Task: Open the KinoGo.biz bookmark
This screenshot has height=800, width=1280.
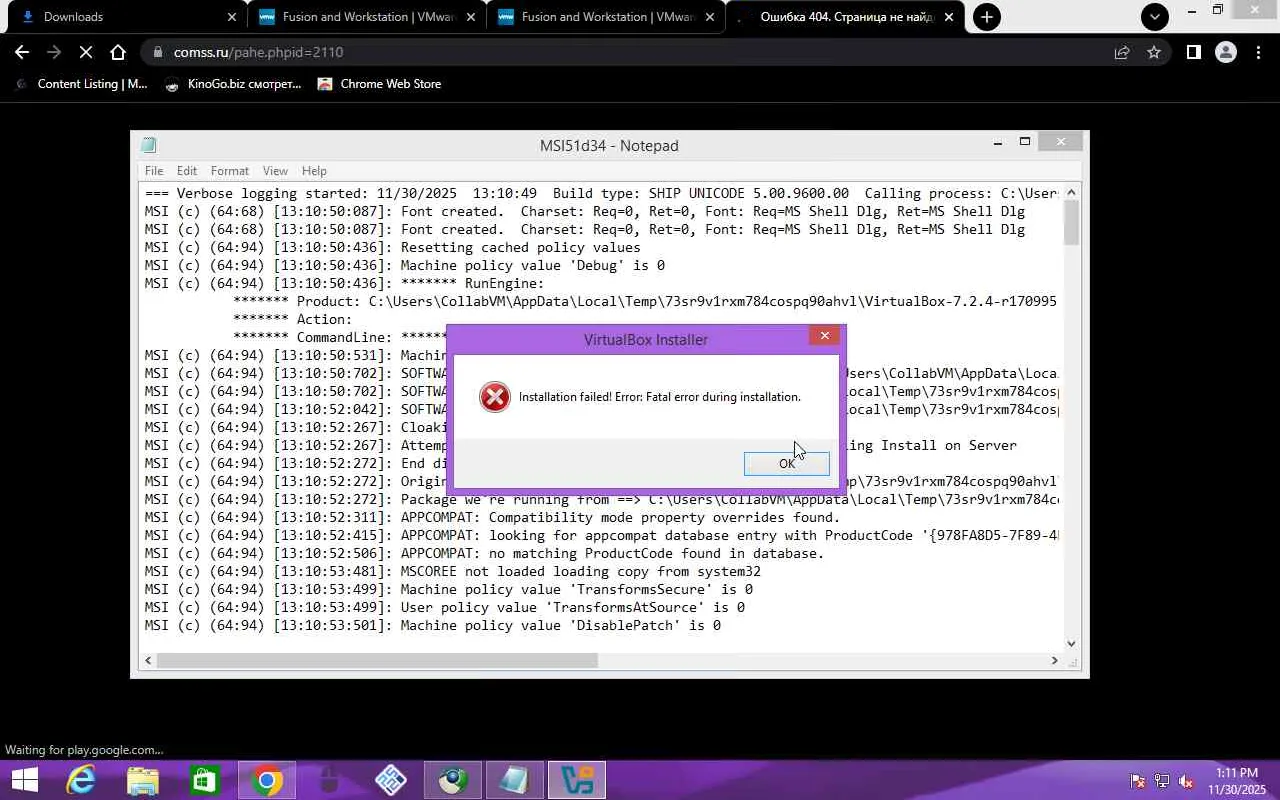Action: point(233,84)
